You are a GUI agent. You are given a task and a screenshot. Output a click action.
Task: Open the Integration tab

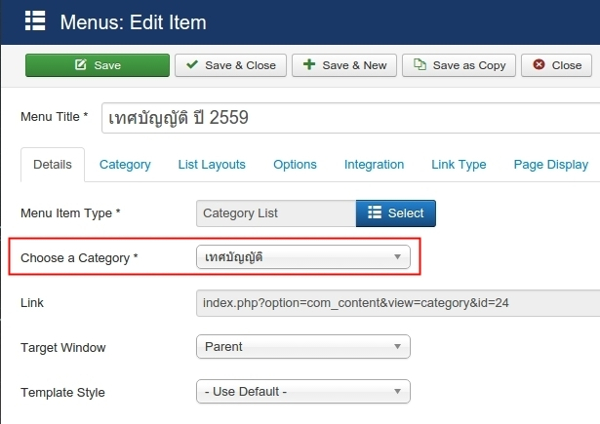374,165
